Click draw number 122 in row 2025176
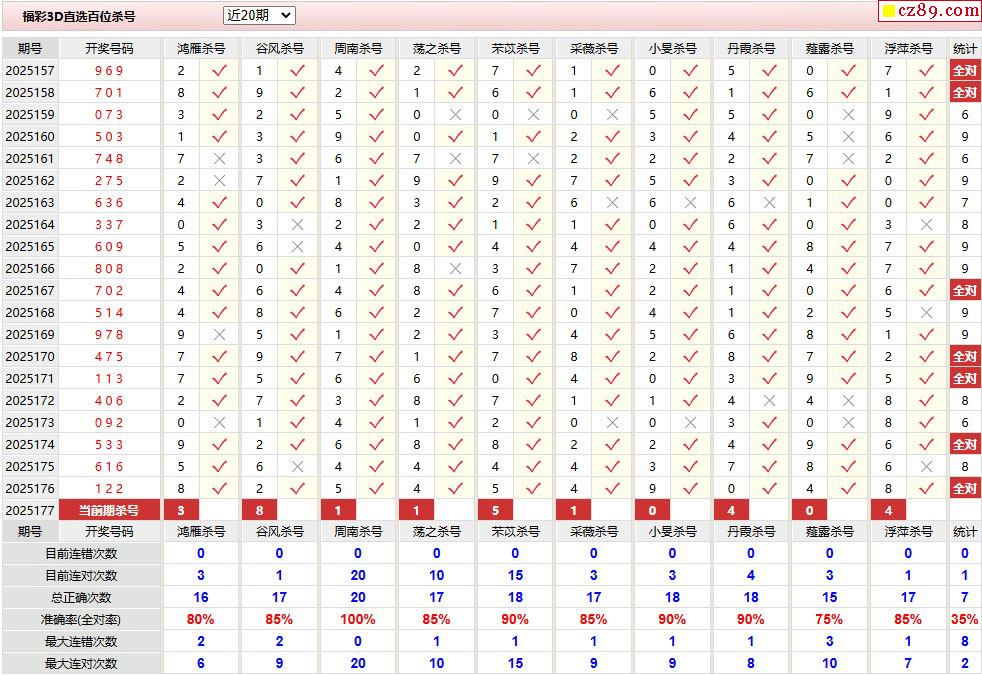Viewport: 982px width, 675px height. 109,488
